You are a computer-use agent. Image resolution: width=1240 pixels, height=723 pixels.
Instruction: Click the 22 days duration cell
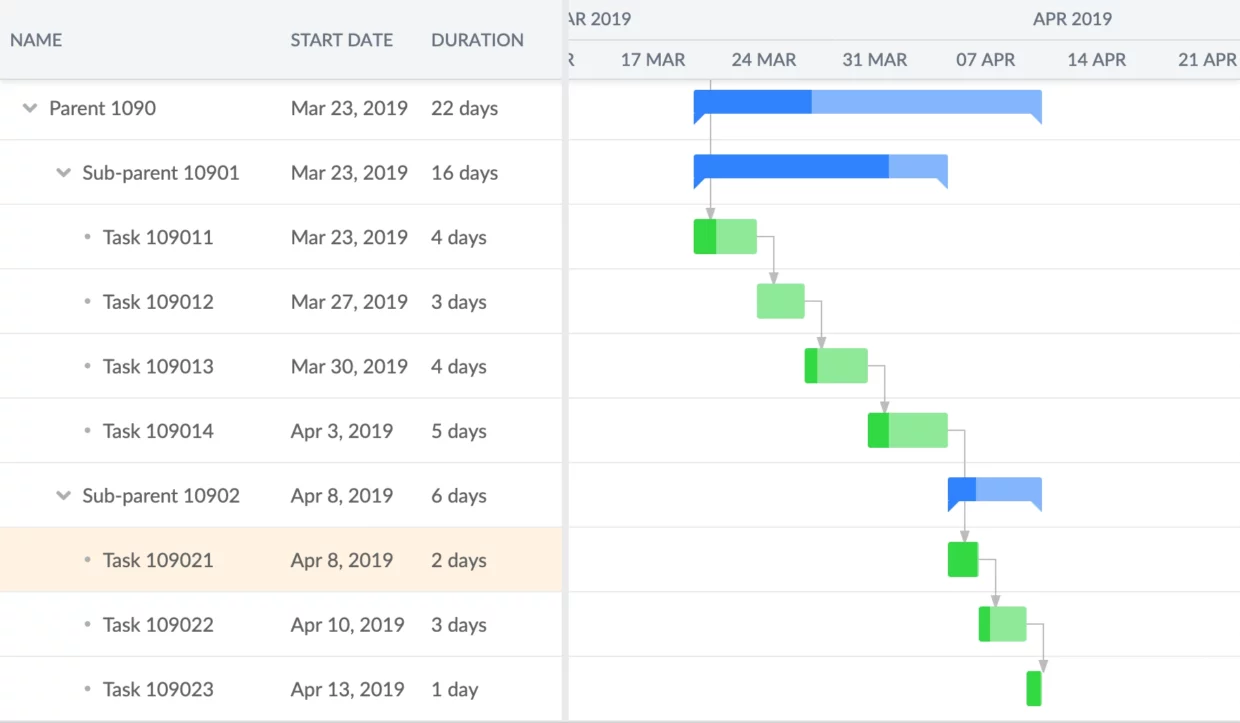pyautogui.click(x=465, y=108)
